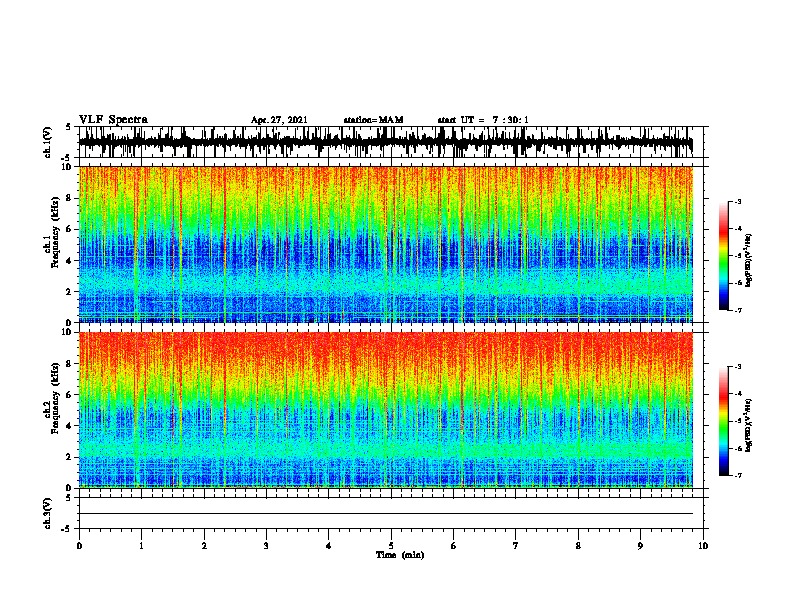Click the ch.1 spectrogram color scale bar

[x=723, y=256]
